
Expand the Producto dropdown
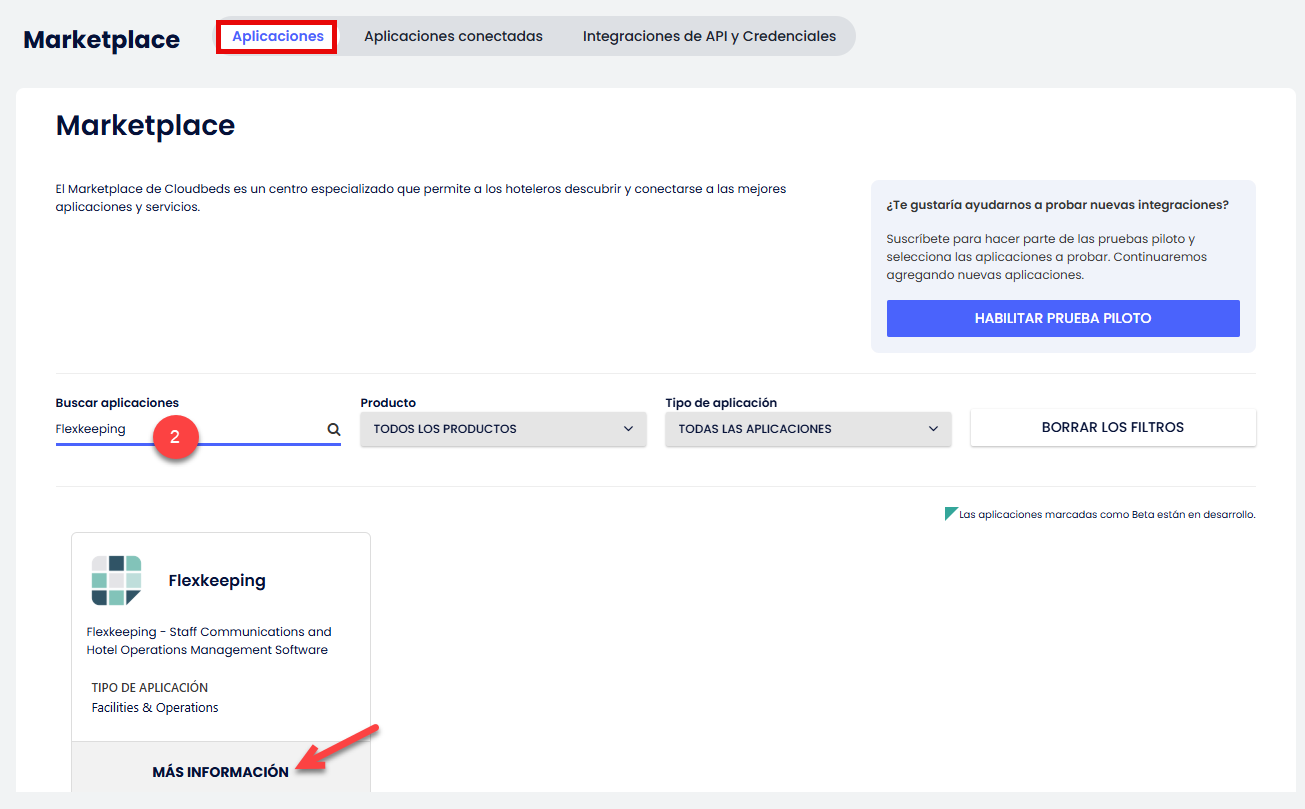[x=503, y=429]
